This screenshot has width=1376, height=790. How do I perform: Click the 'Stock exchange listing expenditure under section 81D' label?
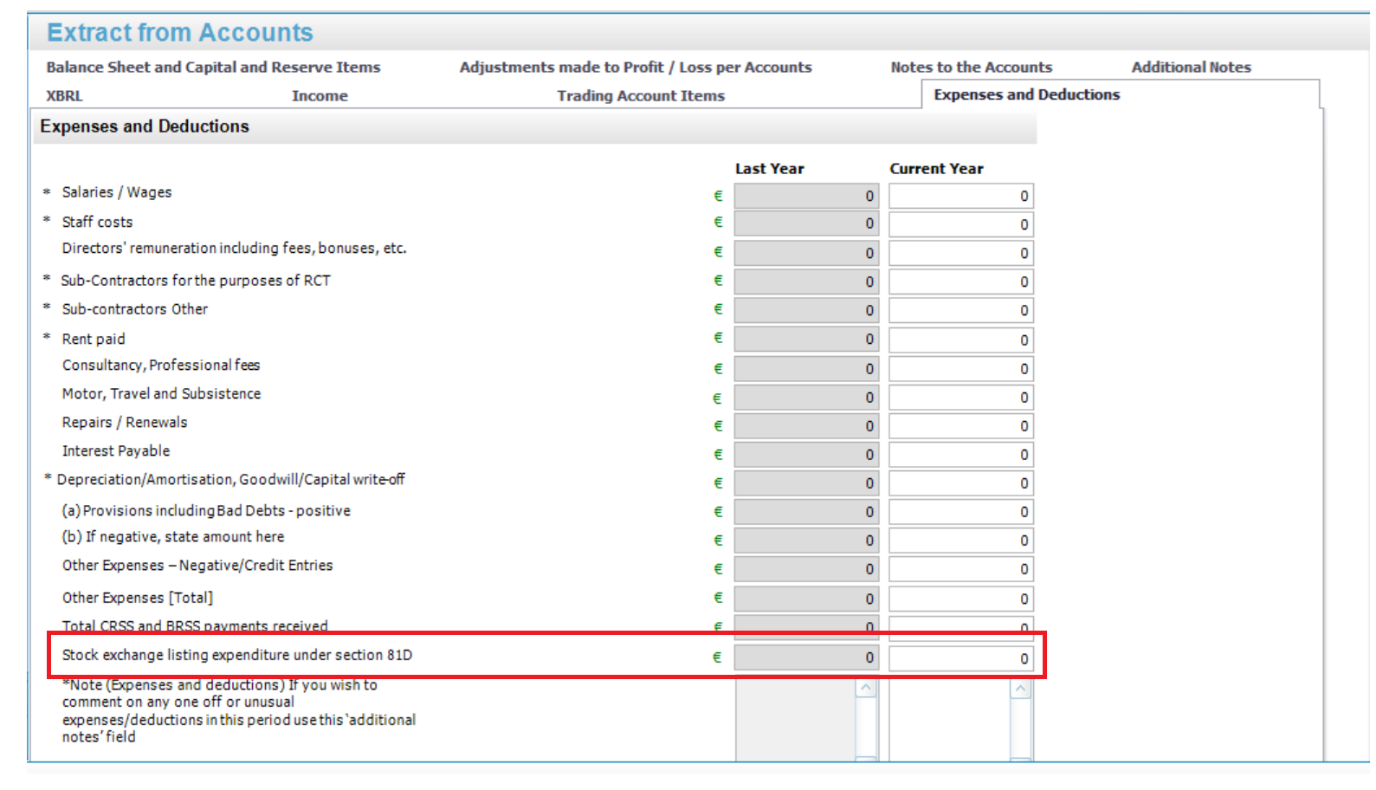237,656
